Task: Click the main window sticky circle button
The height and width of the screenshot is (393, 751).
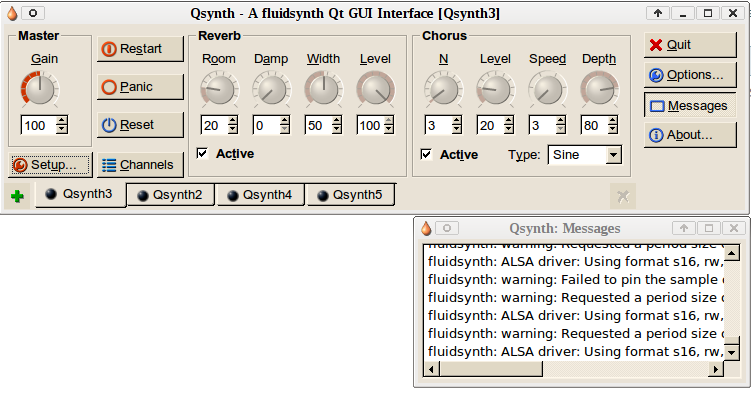Action: [x=33, y=13]
